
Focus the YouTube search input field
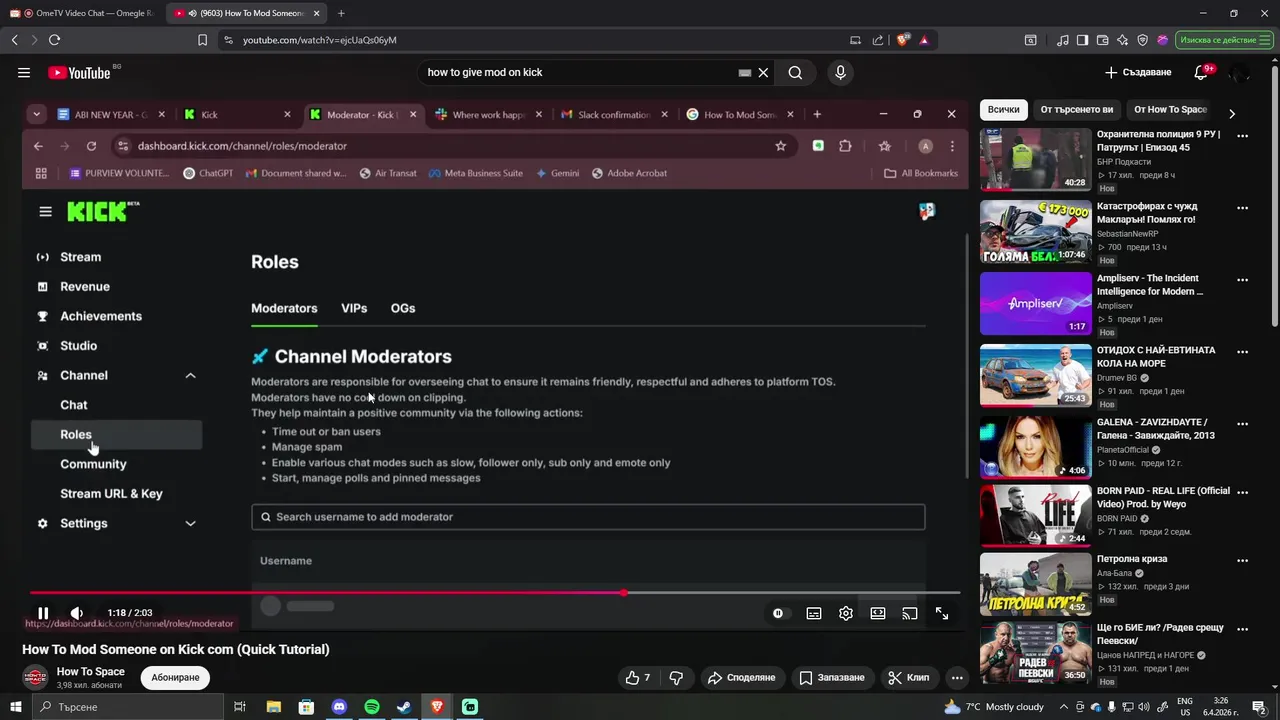tap(580, 72)
